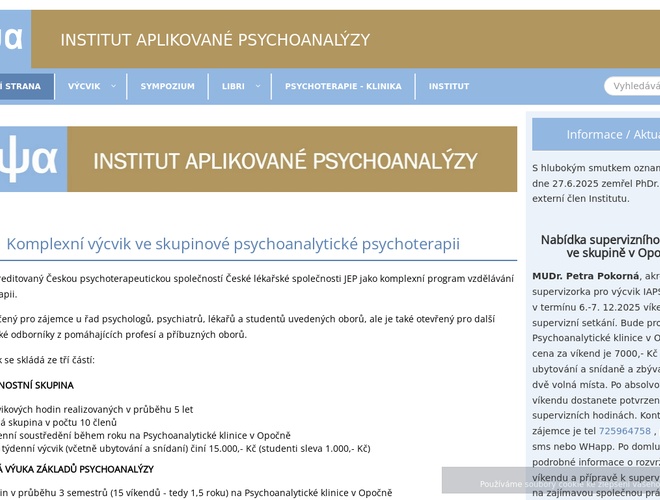Image resolution: width=660 pixels, height=500 pixels.
Task: Click the psi-alpha symbol in content banner
Action: (x=30, y=160)
